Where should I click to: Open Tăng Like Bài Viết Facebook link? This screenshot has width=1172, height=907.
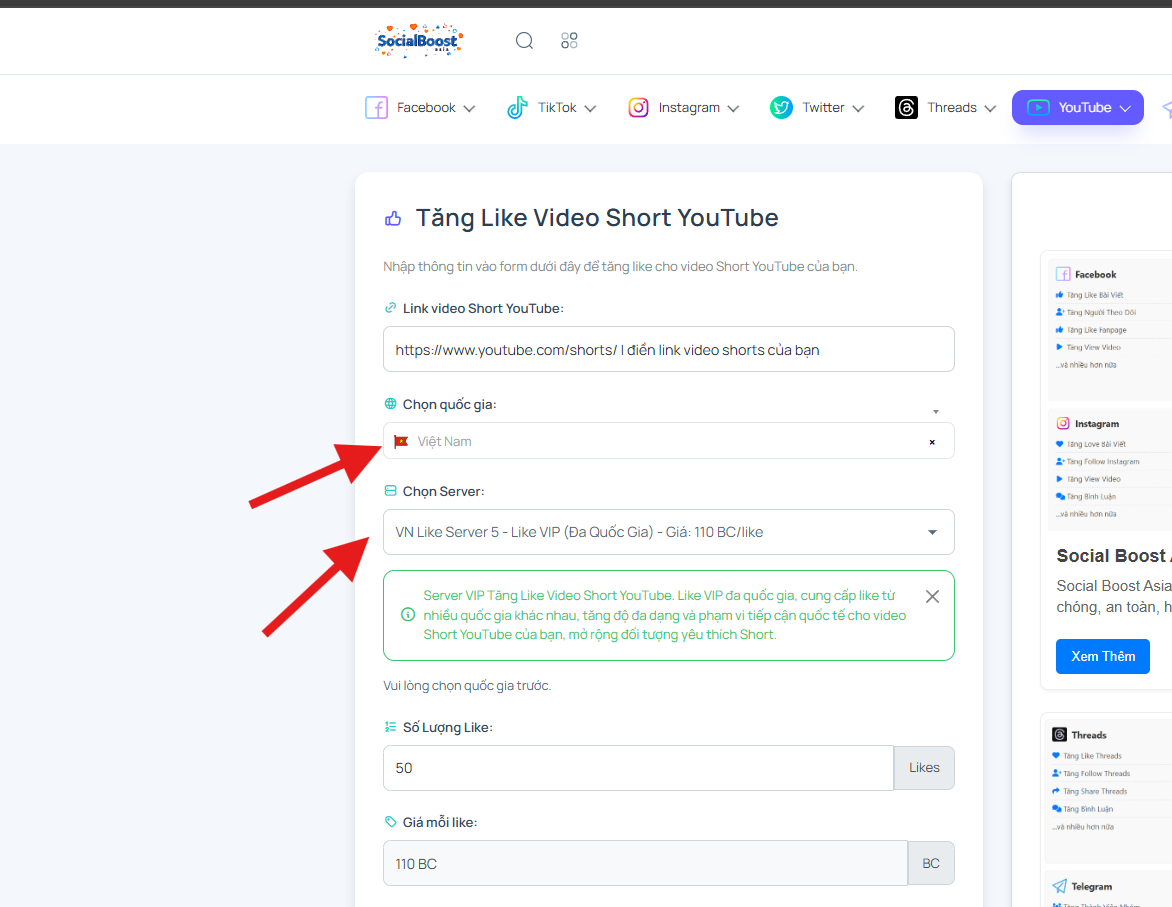pyautogui.click(x=1094, y=295)
